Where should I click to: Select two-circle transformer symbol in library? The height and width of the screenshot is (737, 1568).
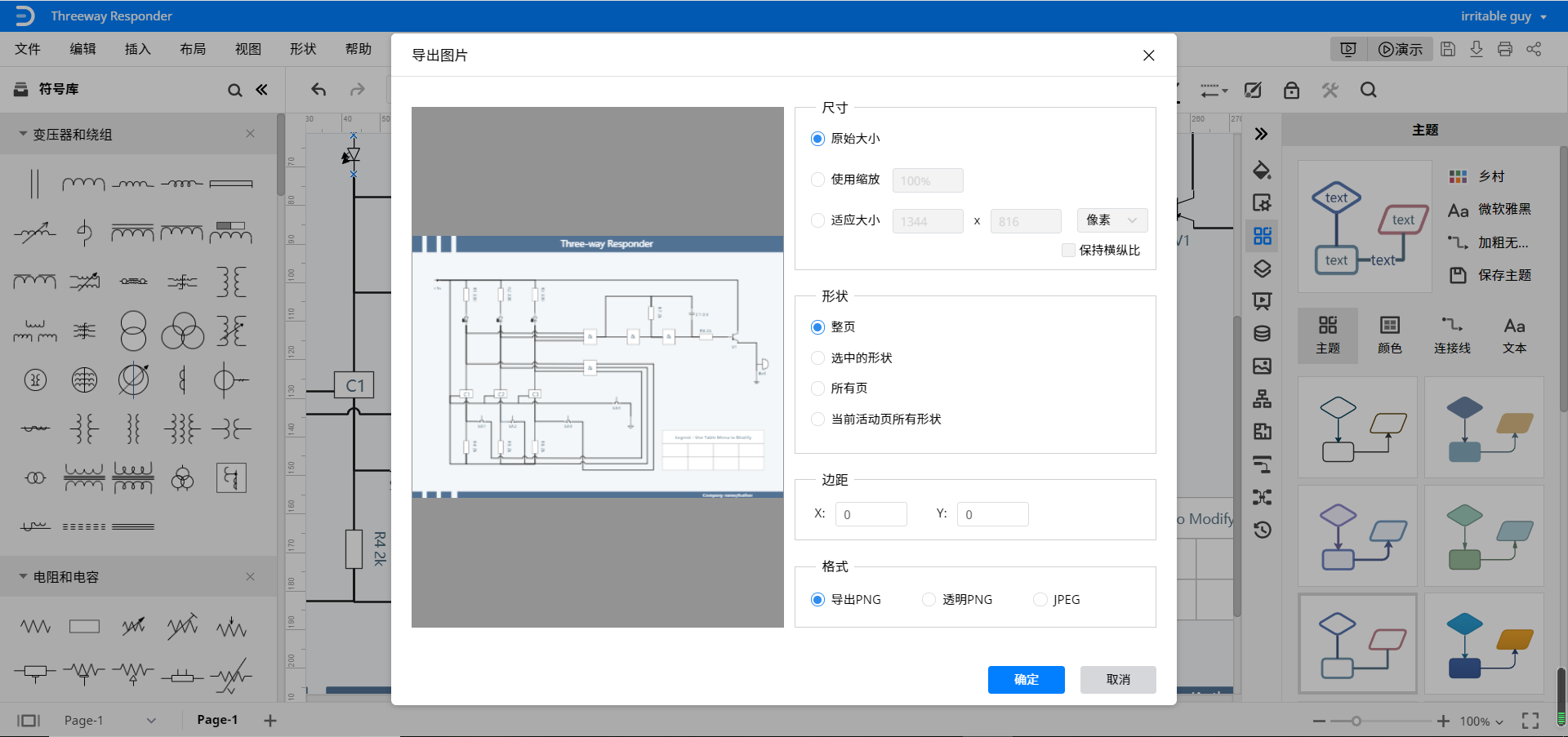pyautogui.click(x=133, y=331)
